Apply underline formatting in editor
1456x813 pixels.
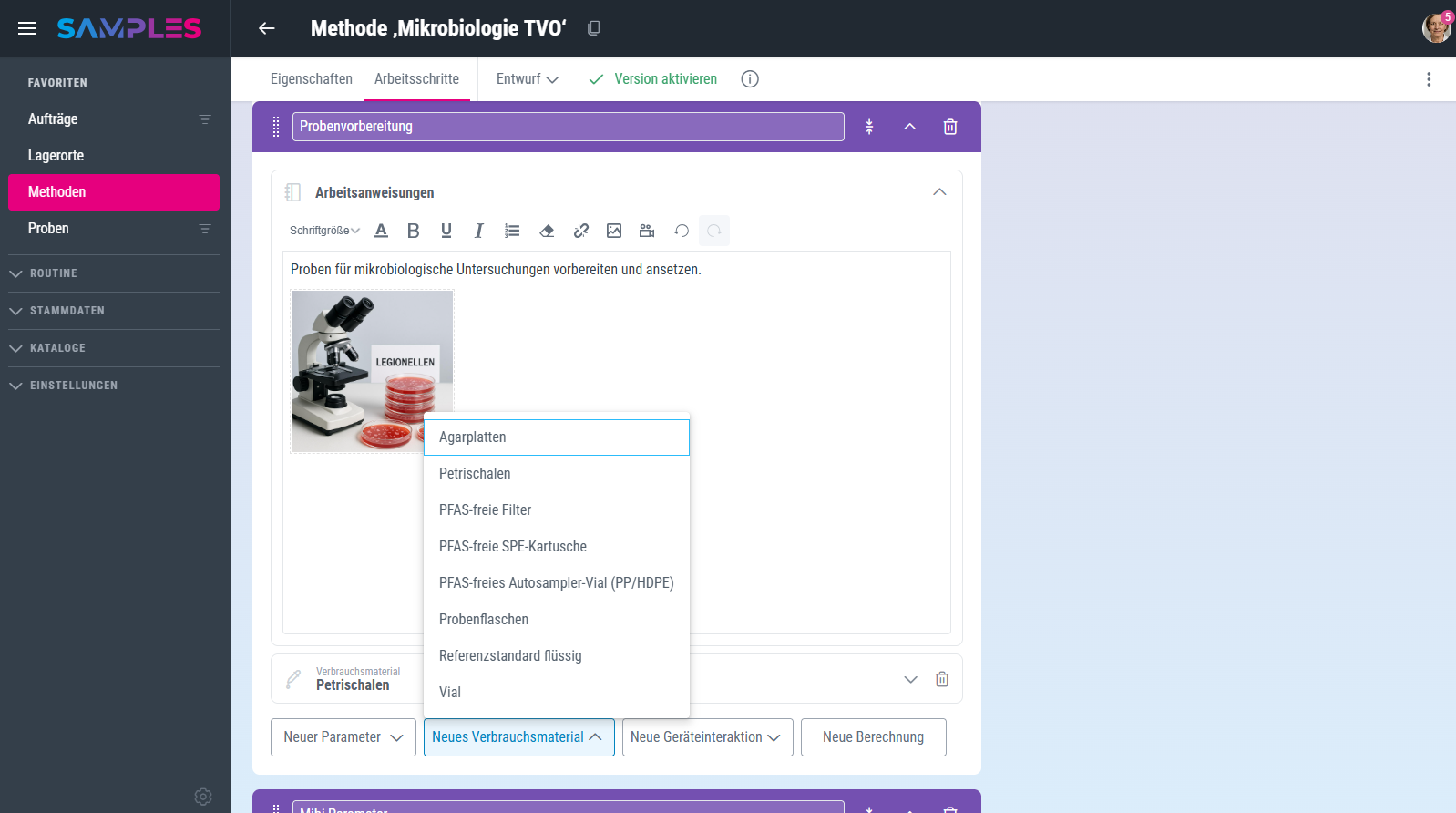446,231
